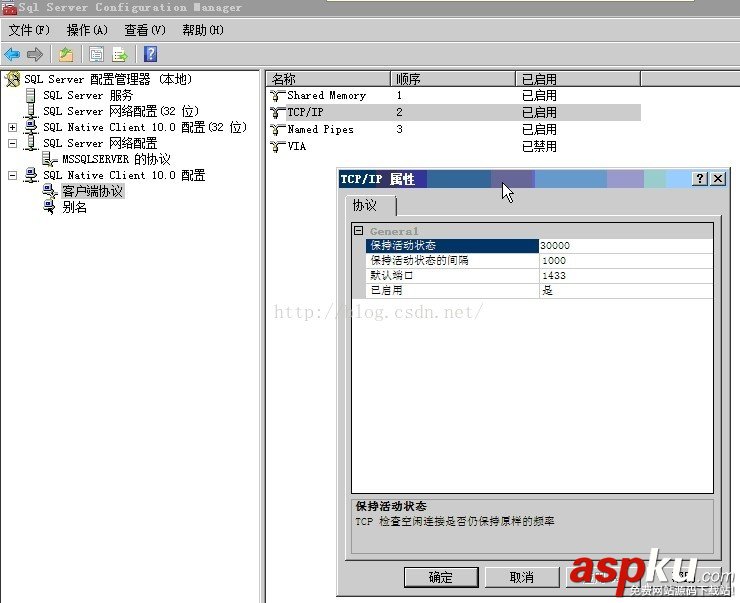Sort by the 已启用 column header
The width and height of the screenshot is (740, 603).
[578, 79]
